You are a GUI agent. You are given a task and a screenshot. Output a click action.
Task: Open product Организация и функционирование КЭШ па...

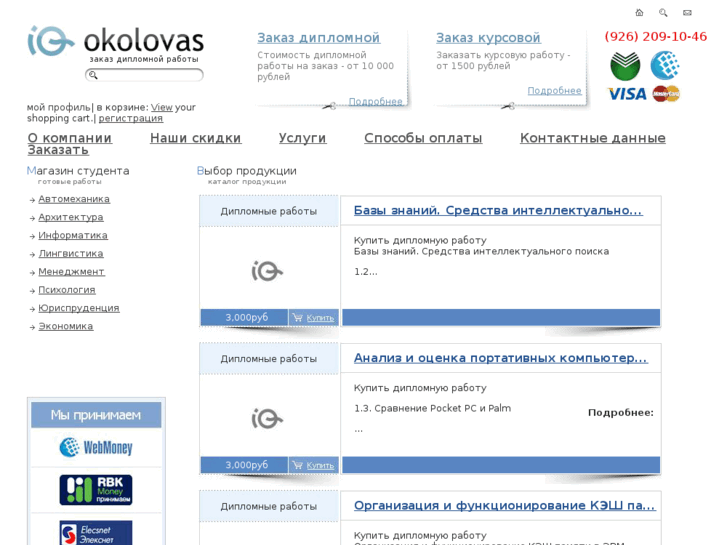pyautogui.click(x=504, y=505)
